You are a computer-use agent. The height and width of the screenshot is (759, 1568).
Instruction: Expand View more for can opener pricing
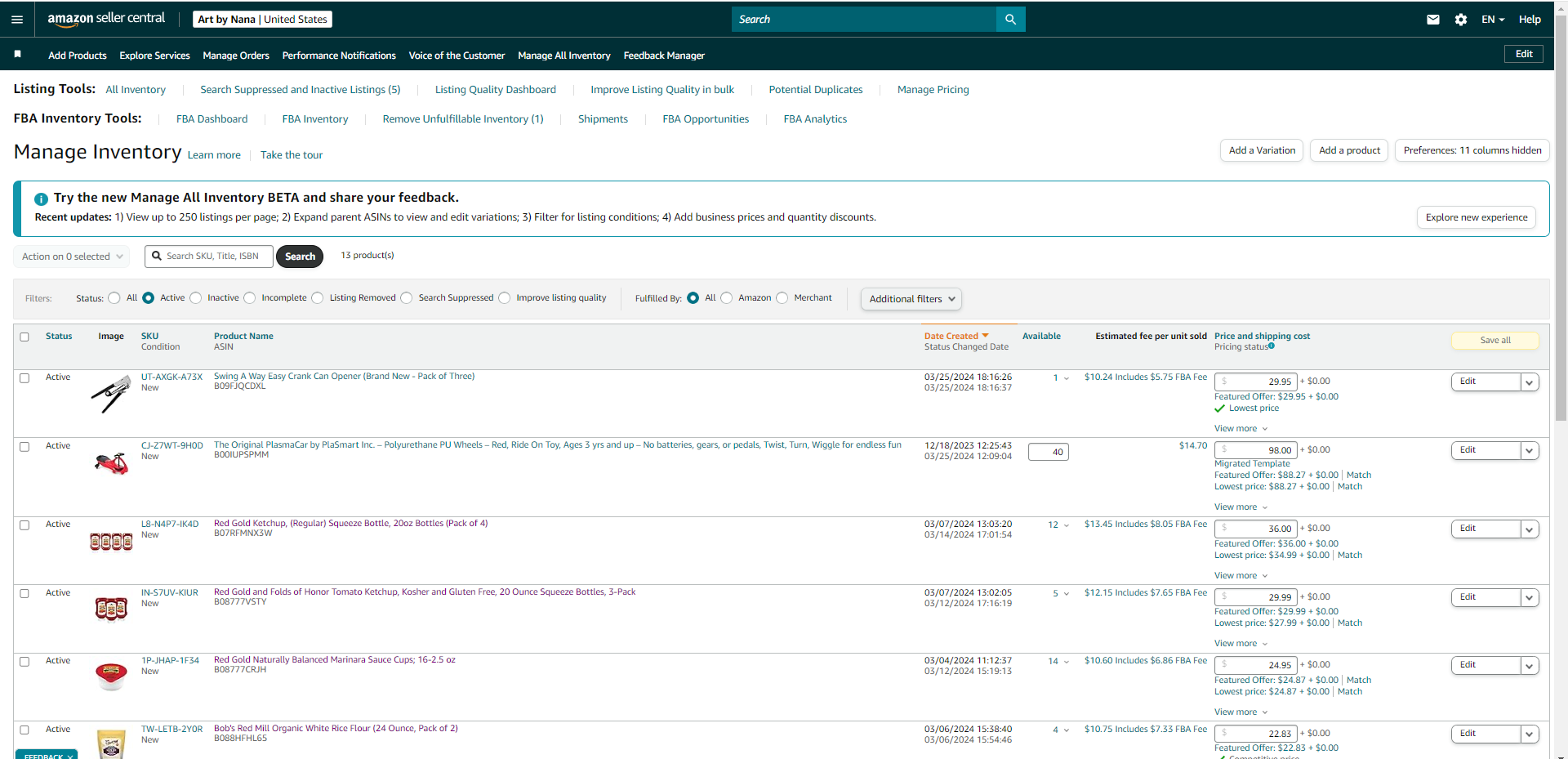click(1241, 429)
